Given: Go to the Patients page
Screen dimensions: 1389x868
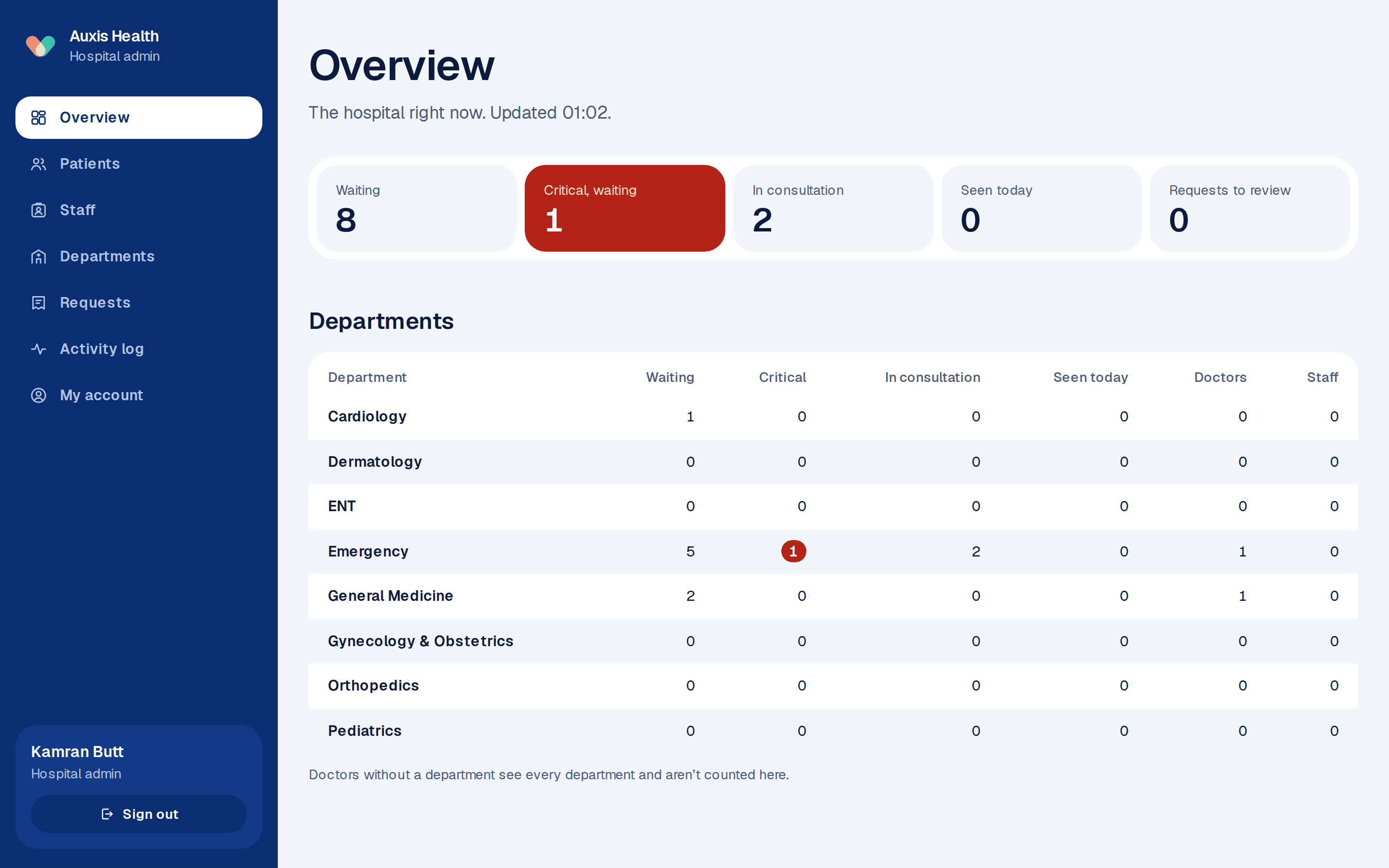Looking at the screenshot, I should [139, 164].
